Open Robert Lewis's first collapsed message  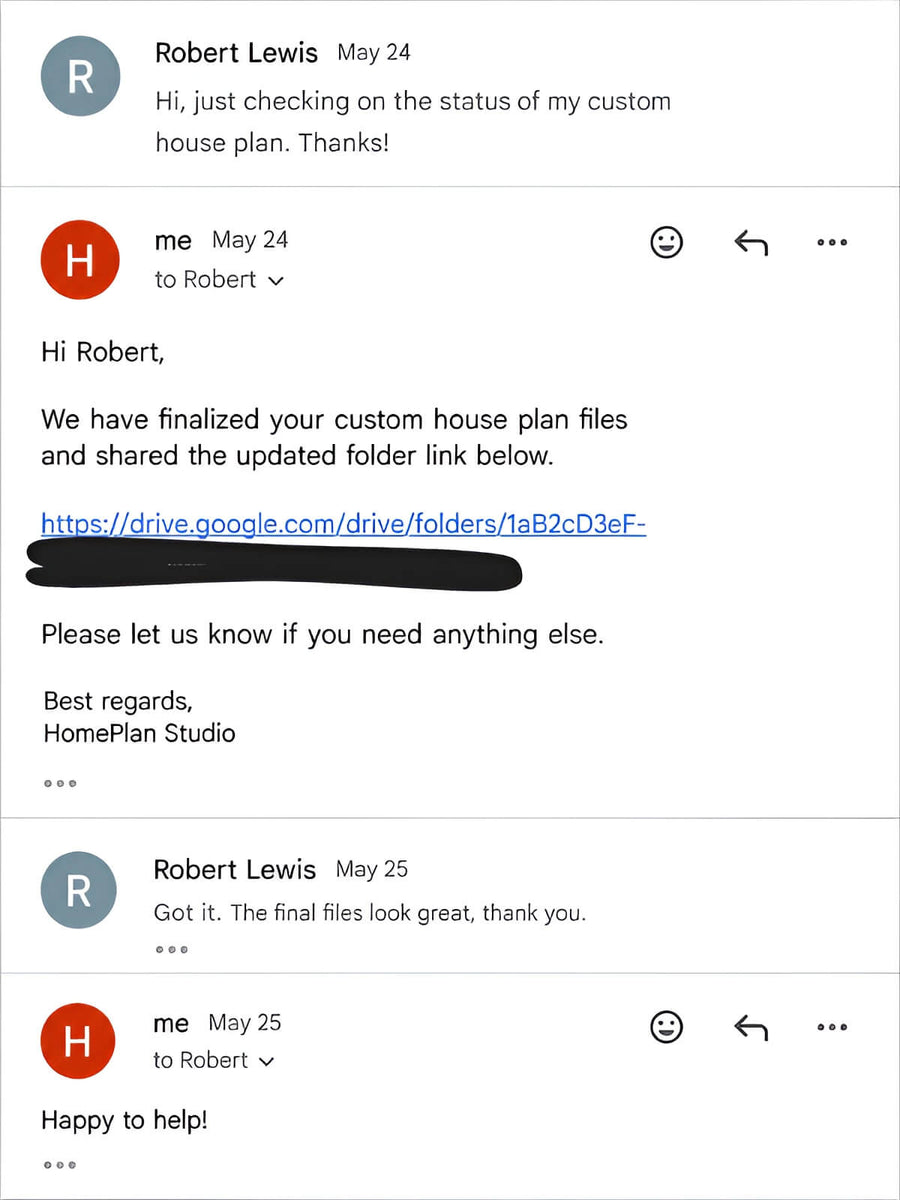[x=450, y=94]
